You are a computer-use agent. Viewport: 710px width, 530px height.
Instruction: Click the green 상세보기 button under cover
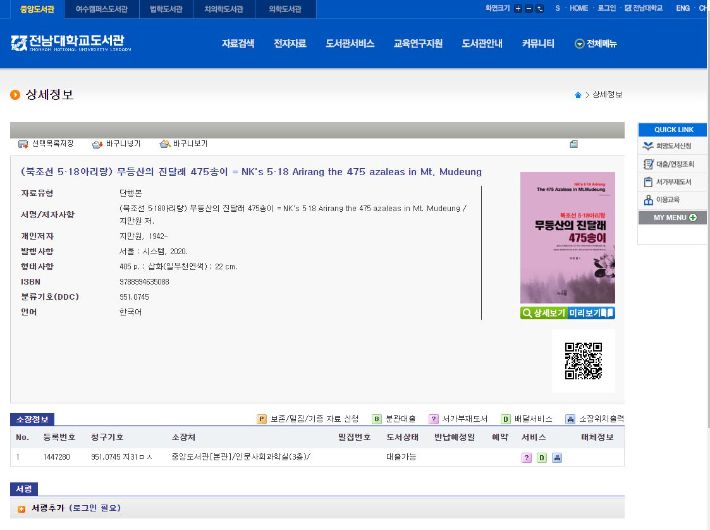pyautogui.click(x=543, y=313)
